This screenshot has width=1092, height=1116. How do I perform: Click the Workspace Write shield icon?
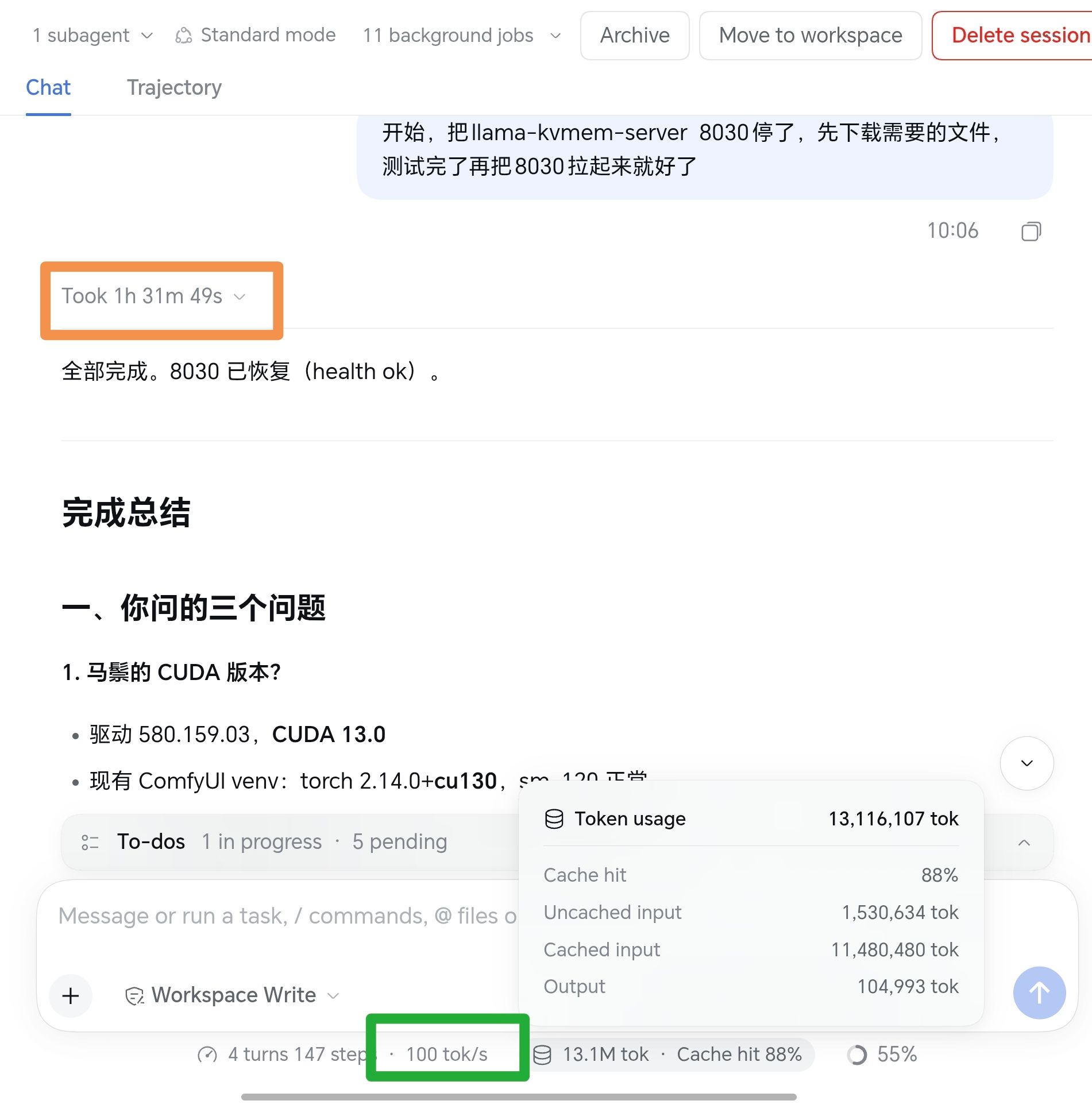click(x=134, y=995)
